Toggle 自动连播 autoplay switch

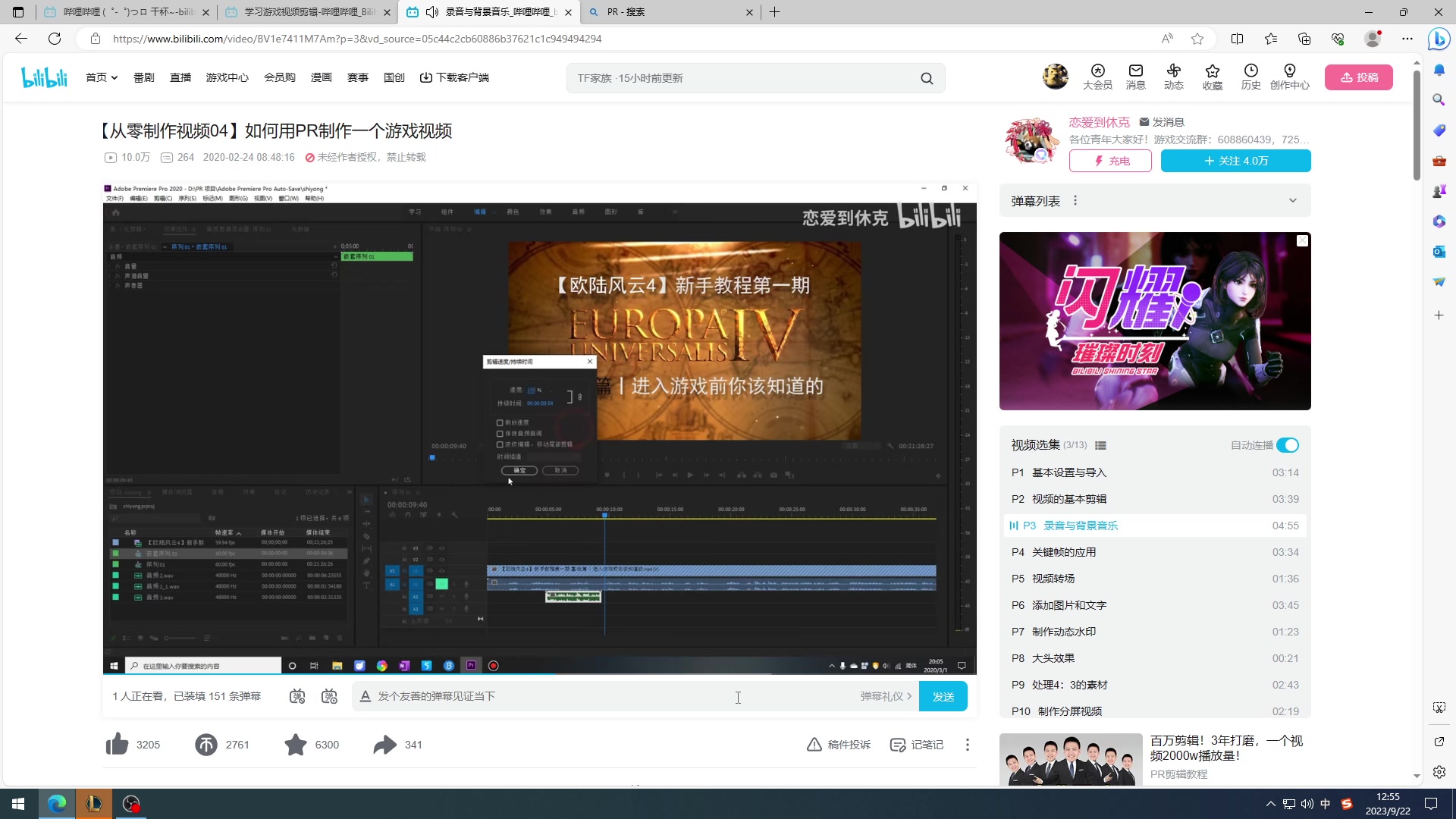[1287, 445]
